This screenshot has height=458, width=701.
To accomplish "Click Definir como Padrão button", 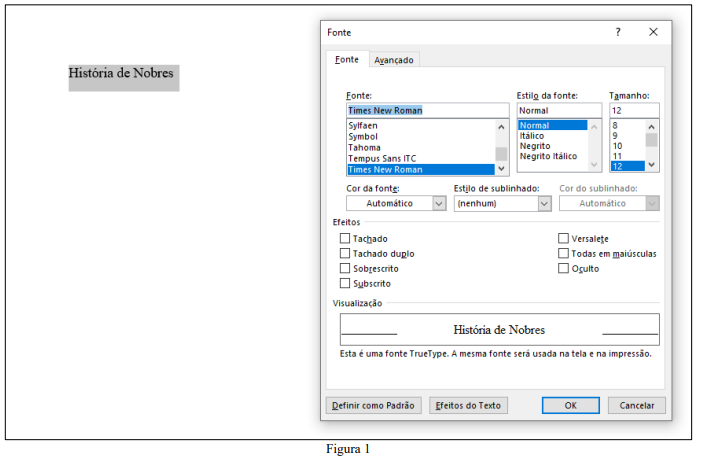I will pos(373,405).
